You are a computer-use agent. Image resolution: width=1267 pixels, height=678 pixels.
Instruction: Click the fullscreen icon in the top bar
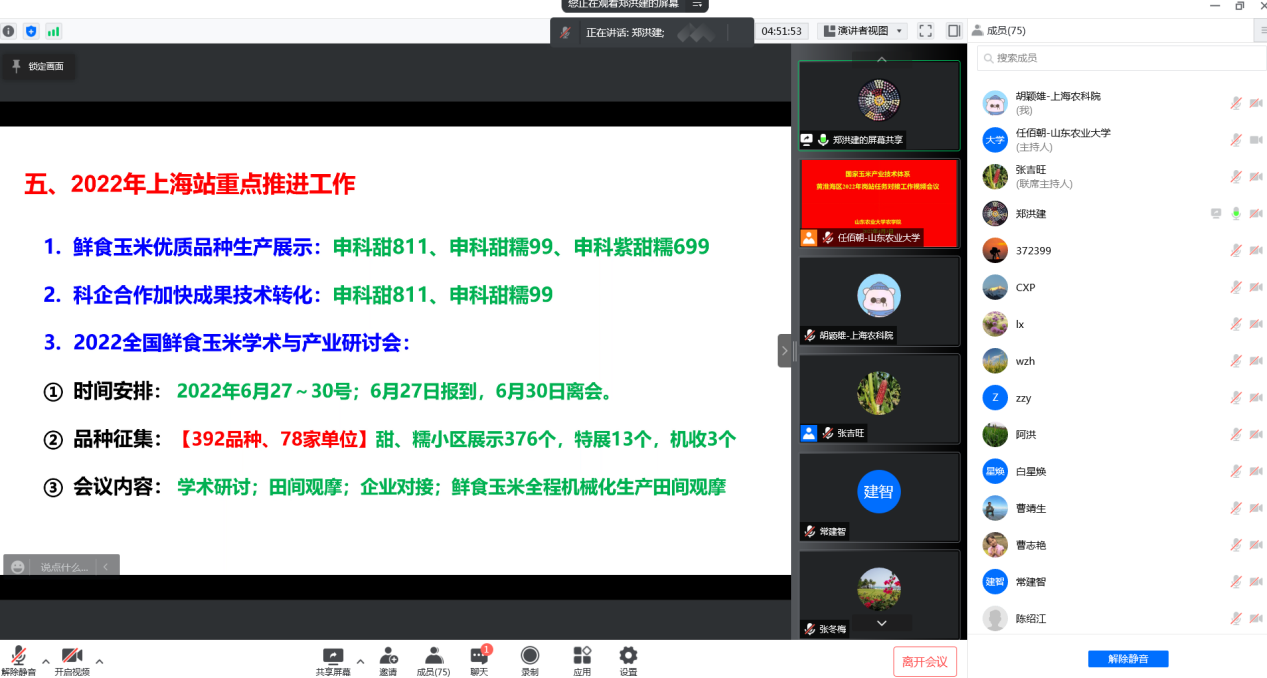click(x=924, y=30)
